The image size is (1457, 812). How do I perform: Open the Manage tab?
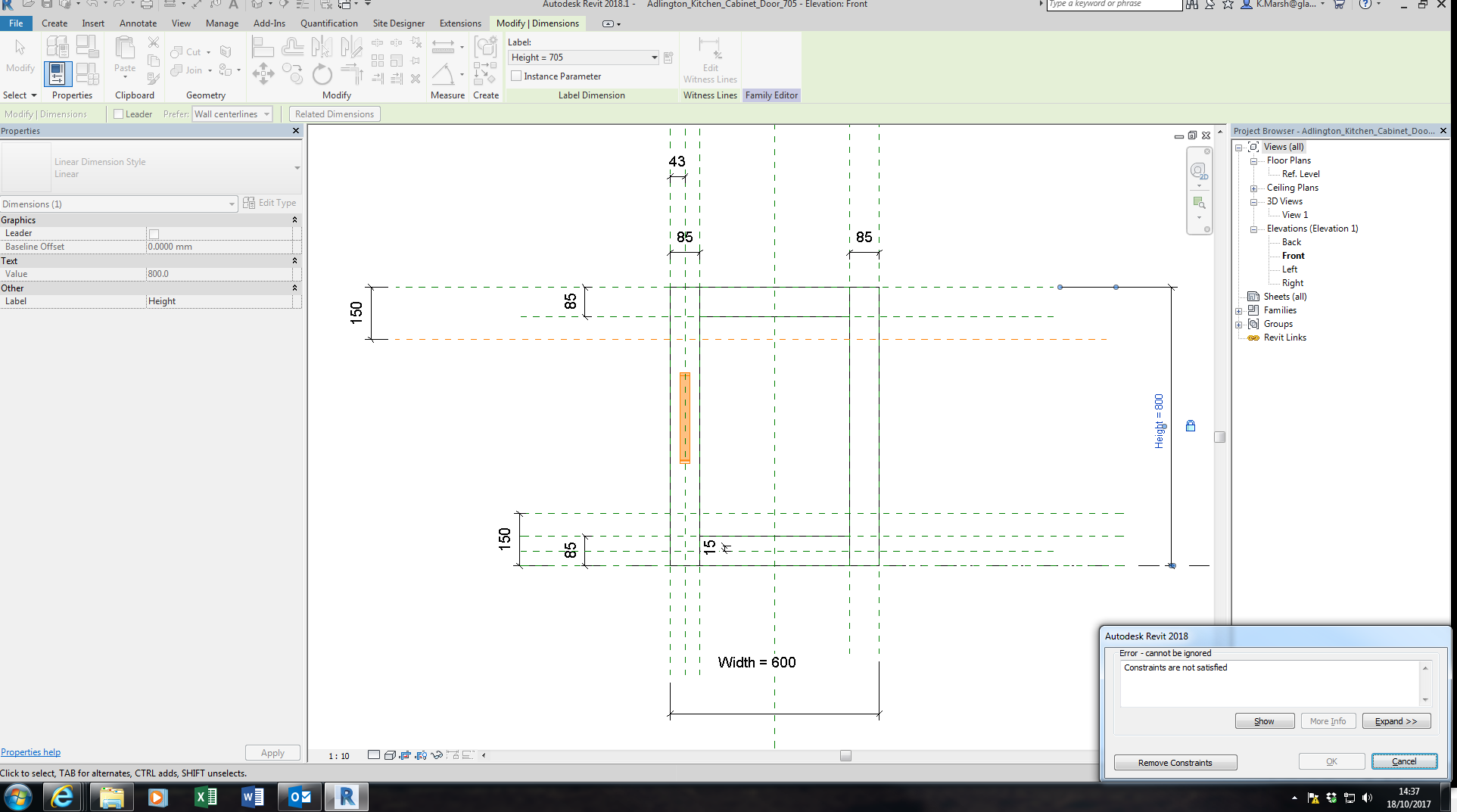point(221,23)
